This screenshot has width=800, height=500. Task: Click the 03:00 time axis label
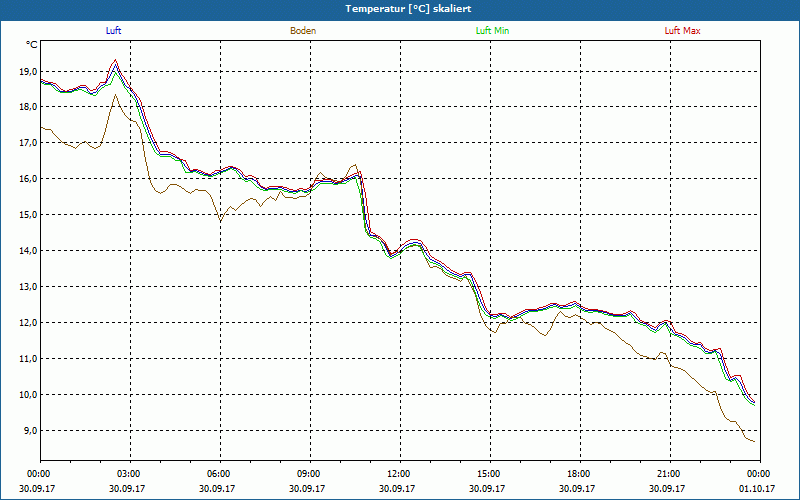point(128,474)
